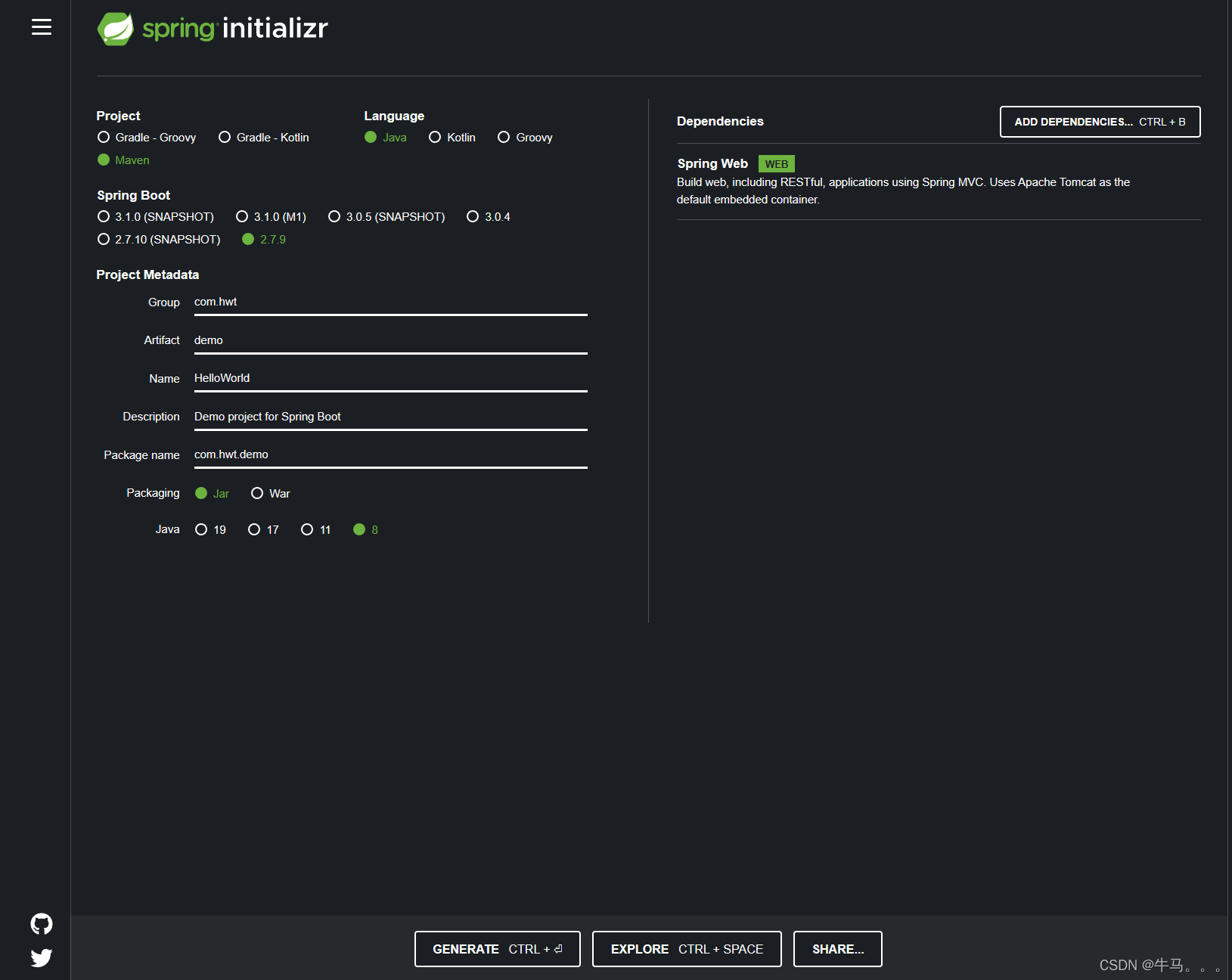Open the hamburger menu
Viewport: 1232px width, 980px height.
tap(42, 27)
